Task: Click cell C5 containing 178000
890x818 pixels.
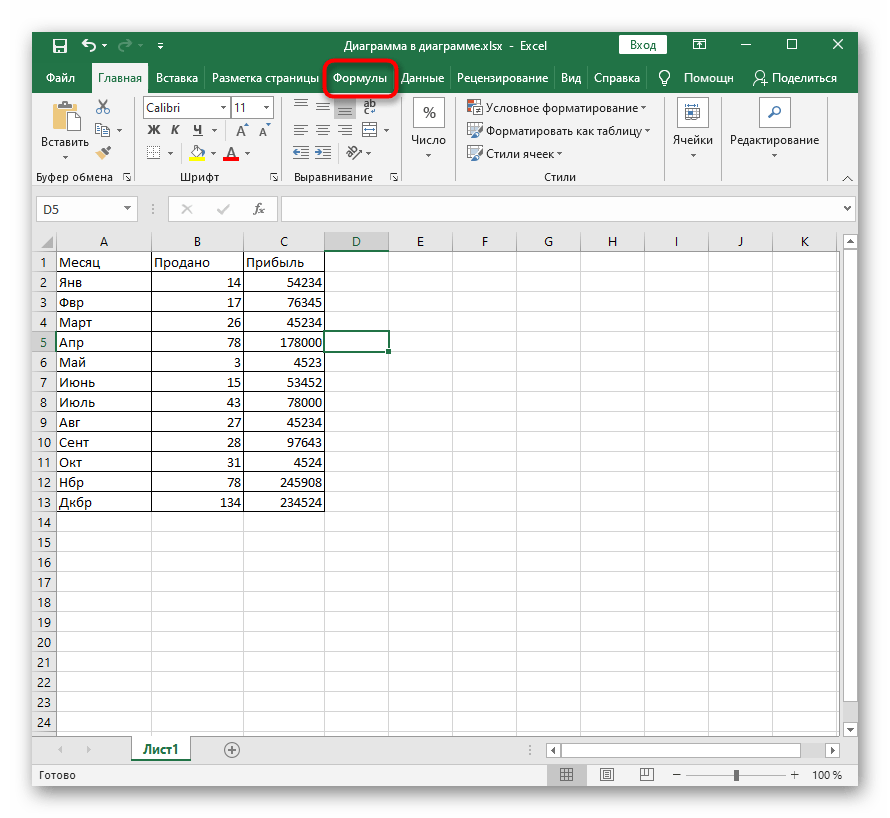Action: click(x=284, y=342)
